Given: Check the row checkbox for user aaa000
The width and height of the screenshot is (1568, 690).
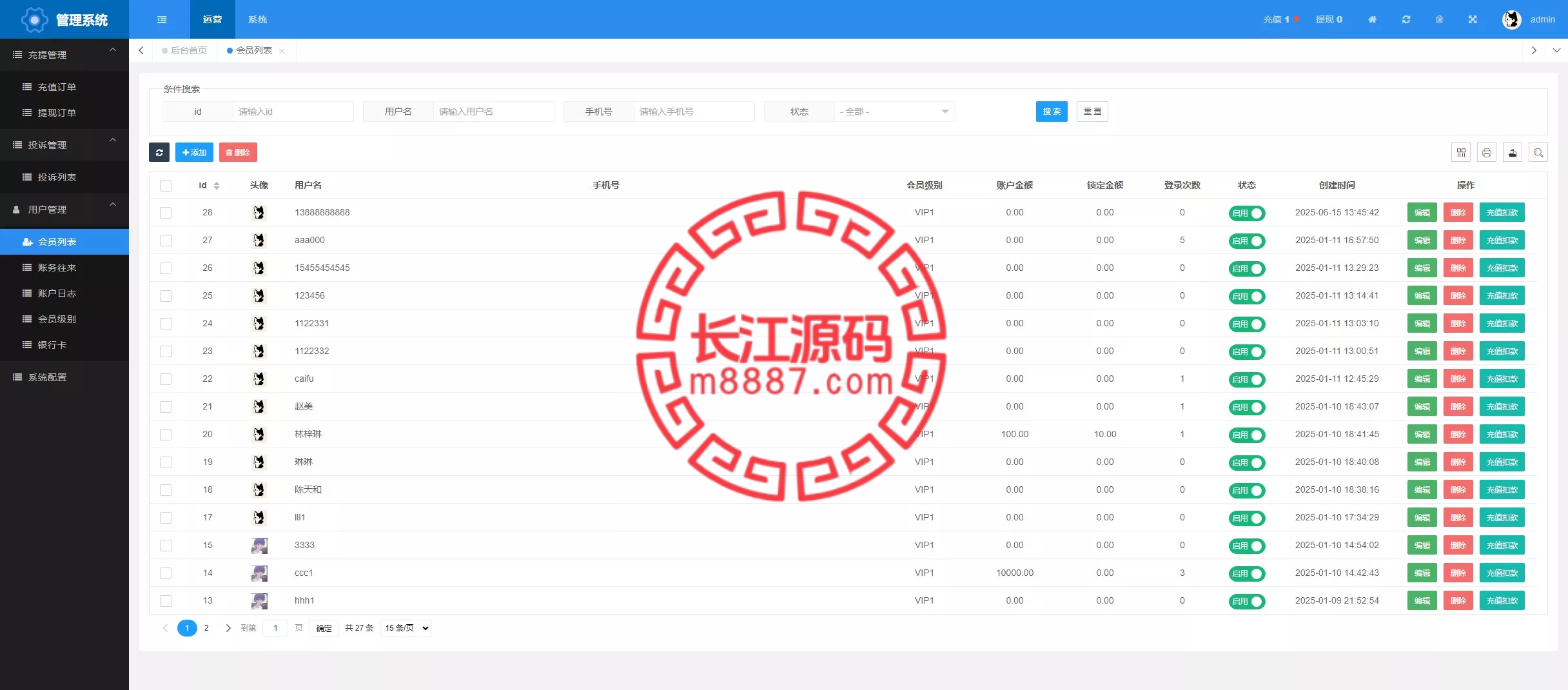Looking at the screenshot, I should point(166,241).
